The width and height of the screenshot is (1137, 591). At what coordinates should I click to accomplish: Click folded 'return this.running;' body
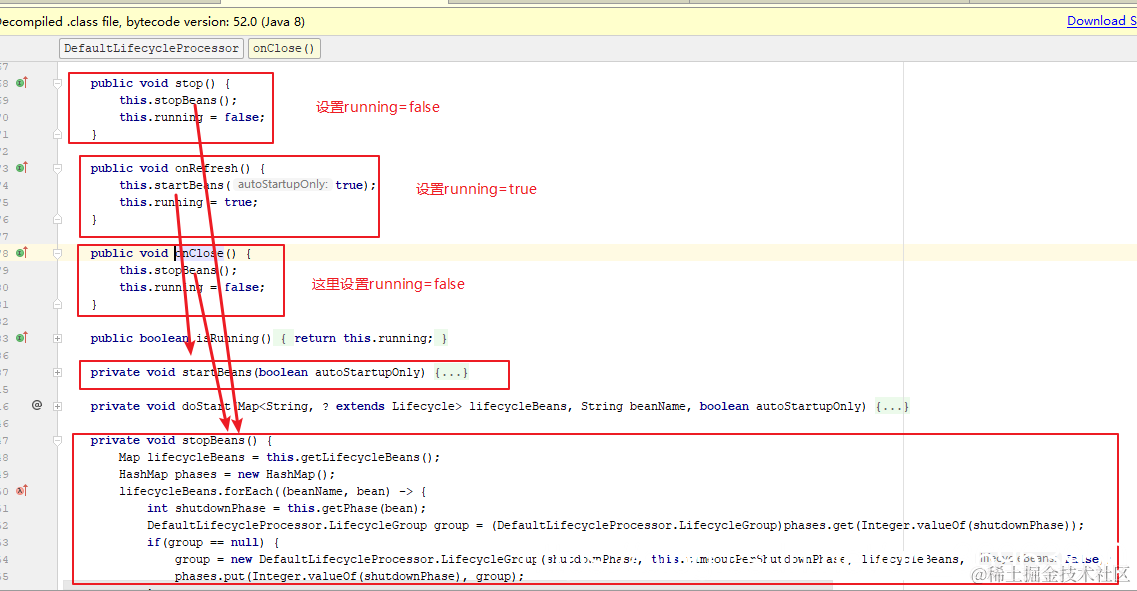pos(363,339)
